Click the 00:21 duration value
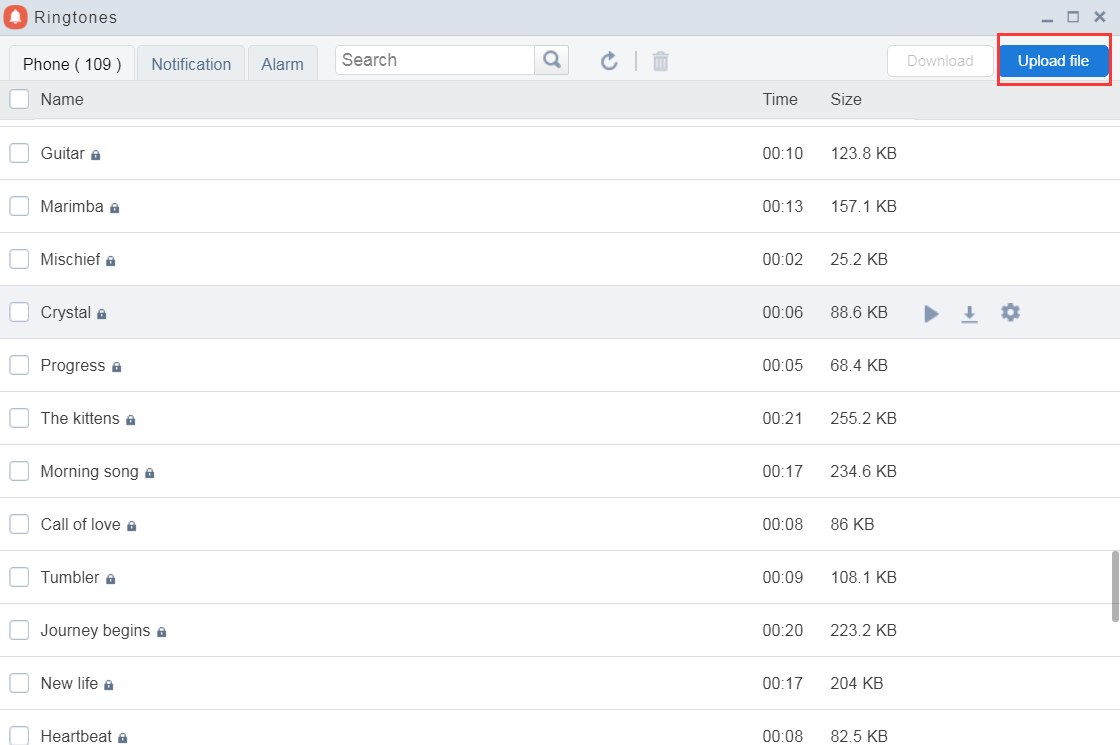Screen dimensions: 1120x745 pyautogui.click(x=782, y=418)
